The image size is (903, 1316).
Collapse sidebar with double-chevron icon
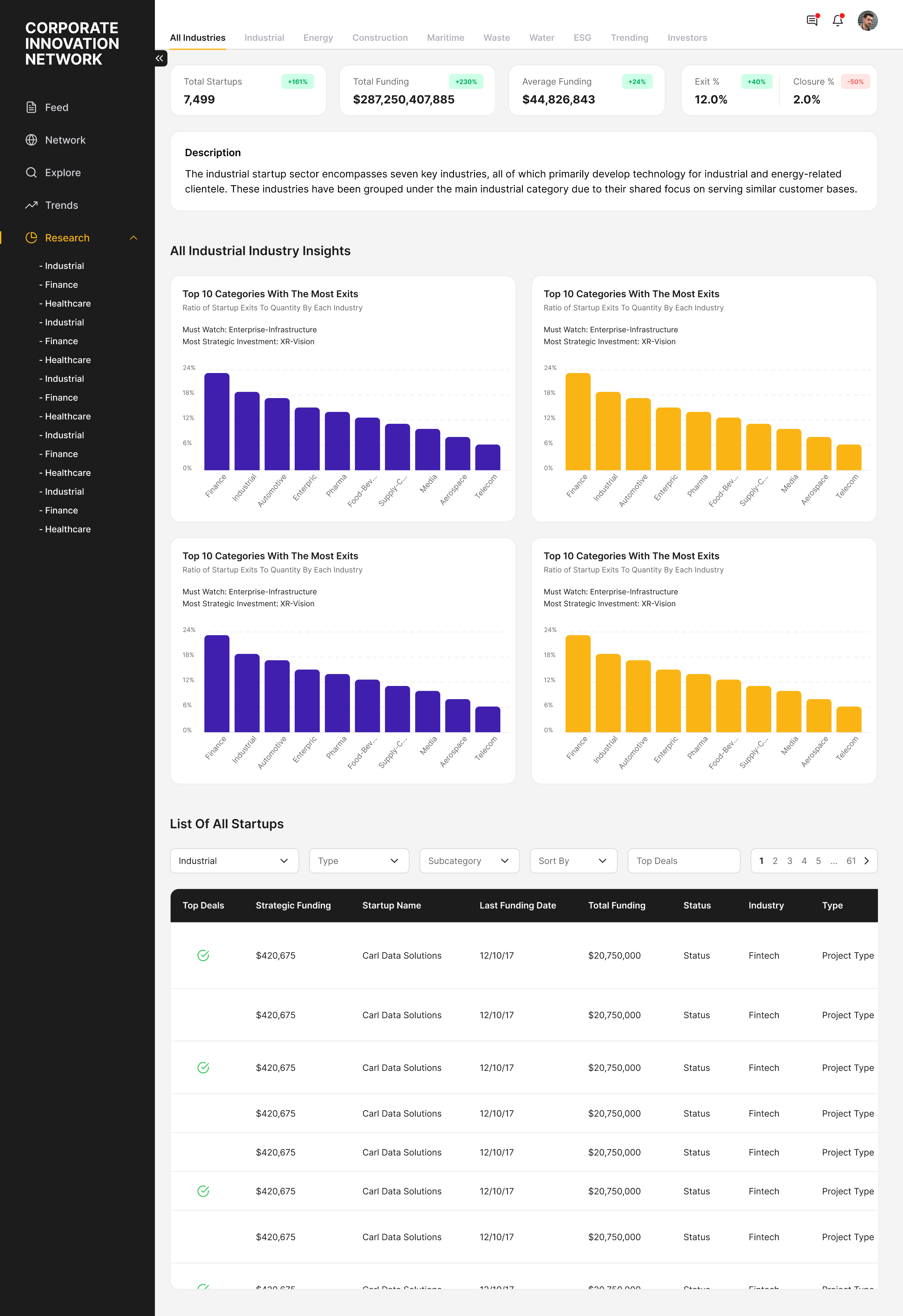(x=160, y=58)
